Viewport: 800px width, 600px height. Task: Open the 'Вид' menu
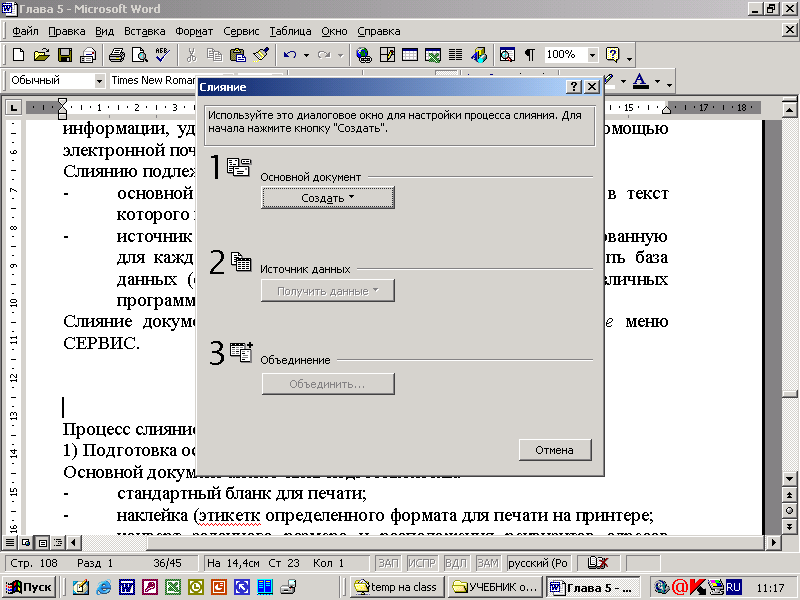pyautogui.click(x=105, y=31)
